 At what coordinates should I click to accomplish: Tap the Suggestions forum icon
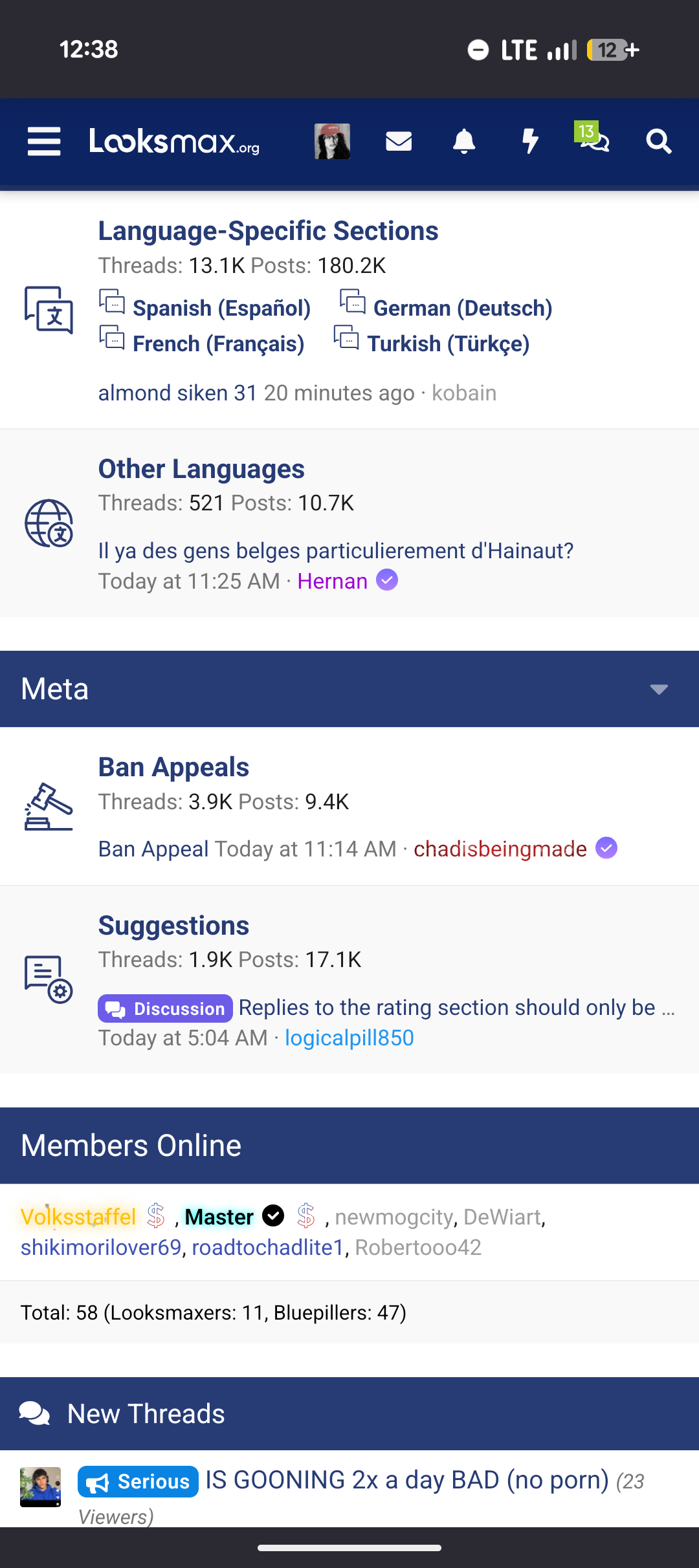point(49,979)
